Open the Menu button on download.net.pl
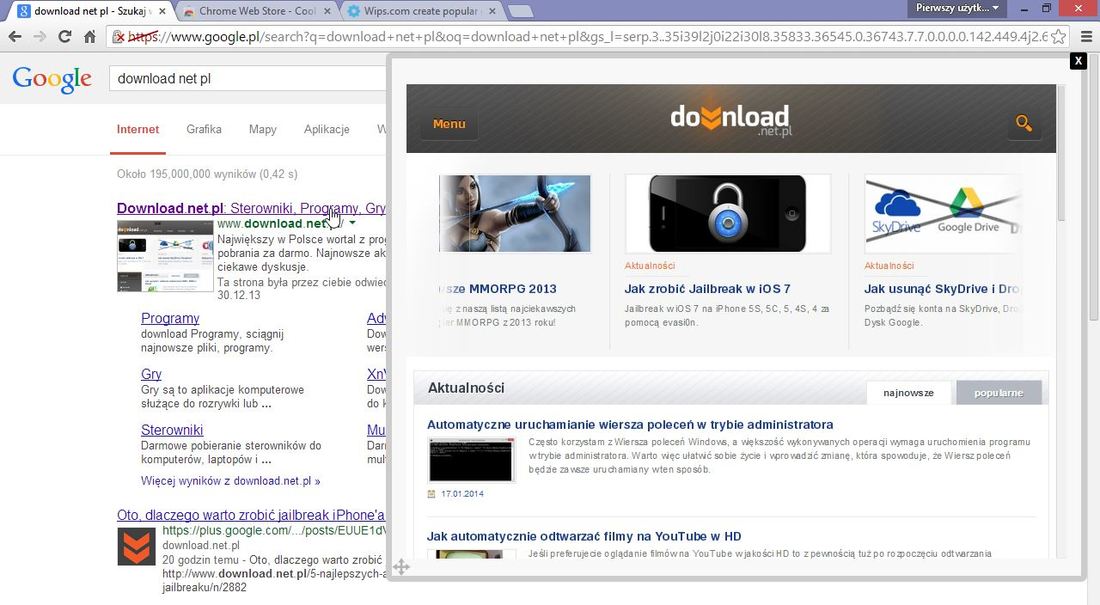1100x605 pixels. coord(449,124)
